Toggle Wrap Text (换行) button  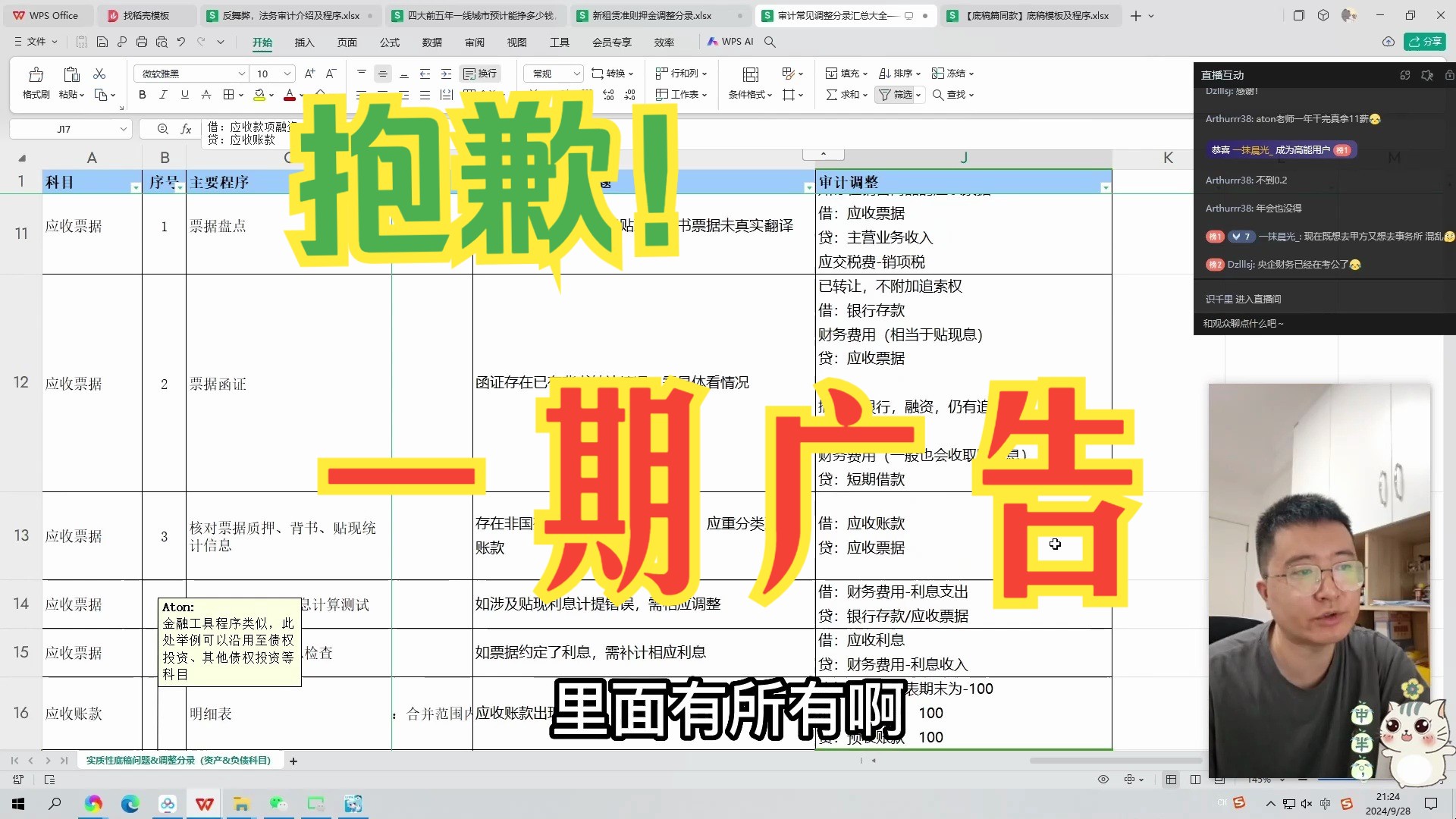click(480, 74)
